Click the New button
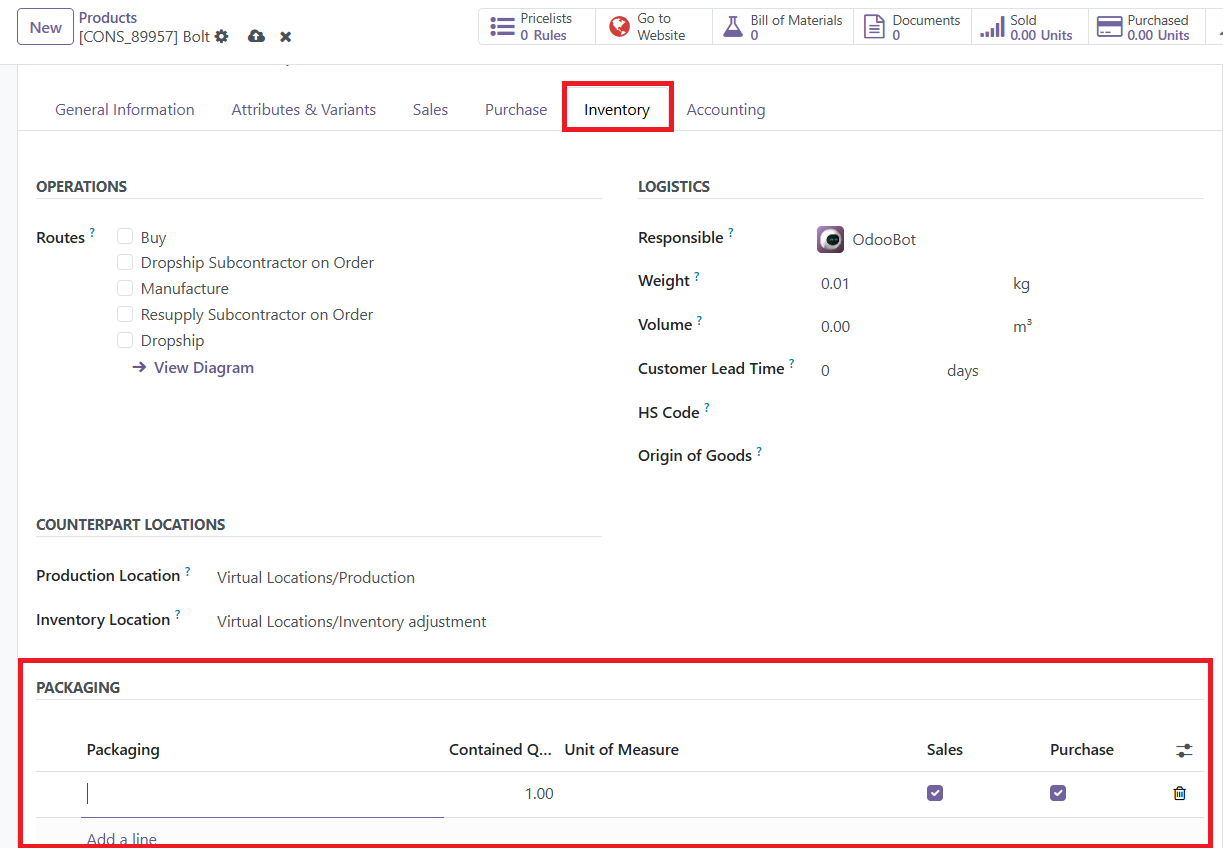The height and width of the screenshot is (848, 1223). [46, 28]
